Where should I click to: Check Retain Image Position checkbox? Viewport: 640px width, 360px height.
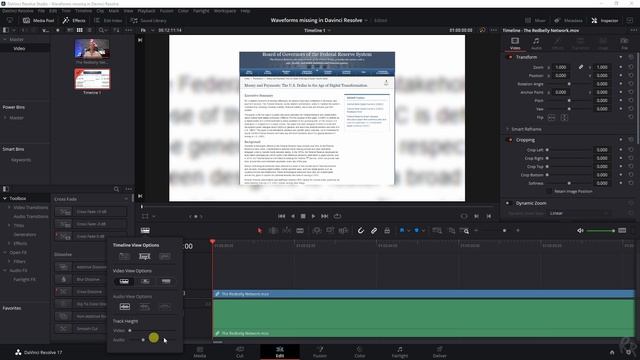point(549,191)
